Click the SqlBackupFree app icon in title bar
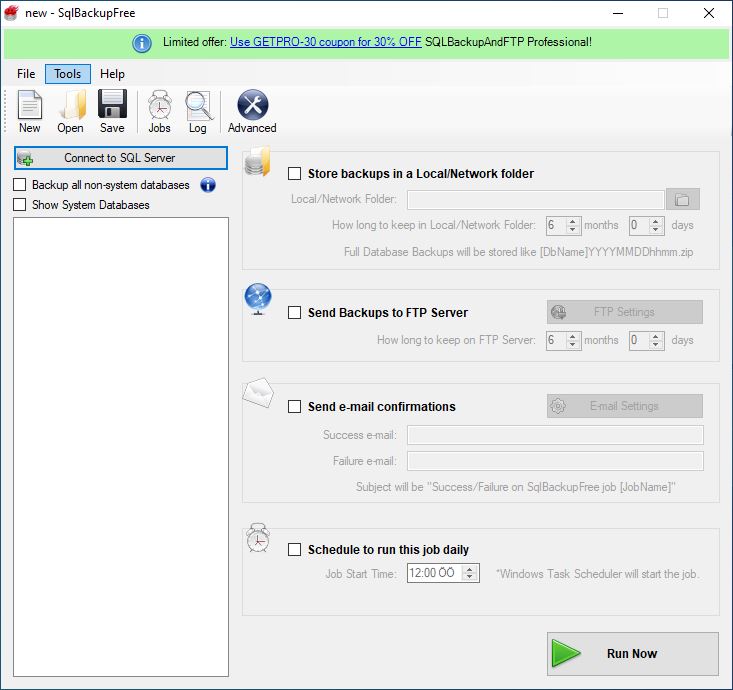The width and height of the screenshot is (733, 690). tap(11, 13)
